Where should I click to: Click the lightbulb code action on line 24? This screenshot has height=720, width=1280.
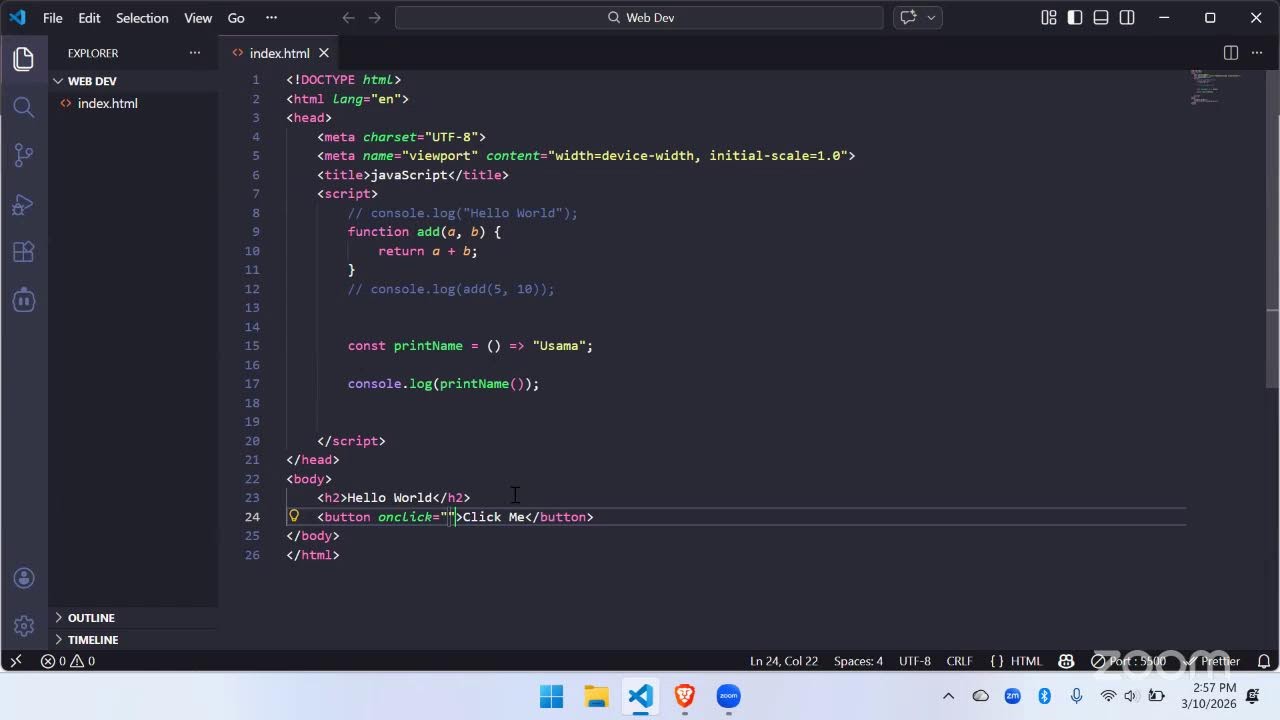(294, 516)
